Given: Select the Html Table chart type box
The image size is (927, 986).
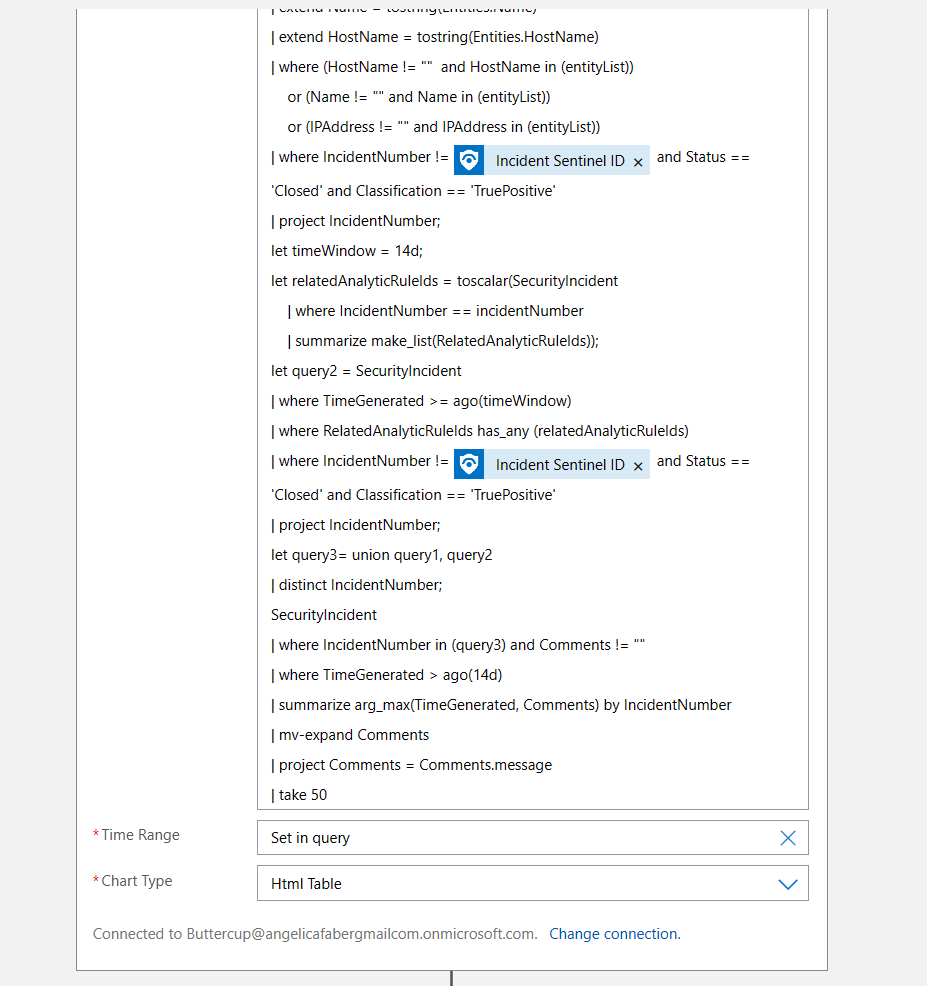Looking at the screenshot, I should tap(520, 884).
